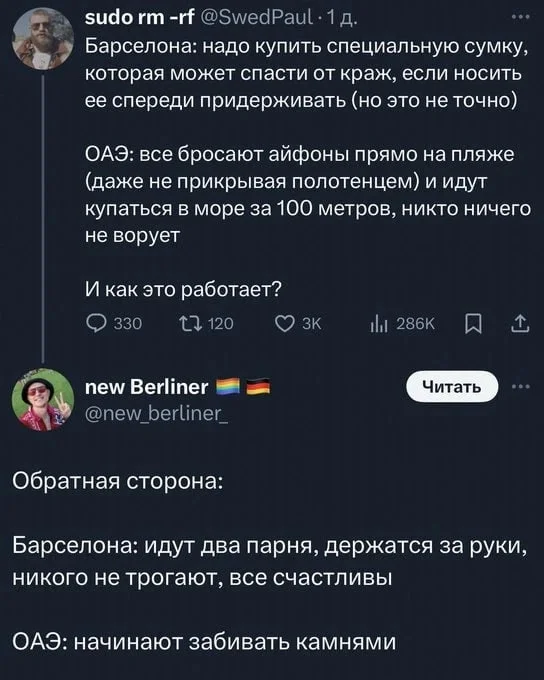Screen dimensions: 544x680
Task: Click the retweet count 120
Action: [221, 324]
